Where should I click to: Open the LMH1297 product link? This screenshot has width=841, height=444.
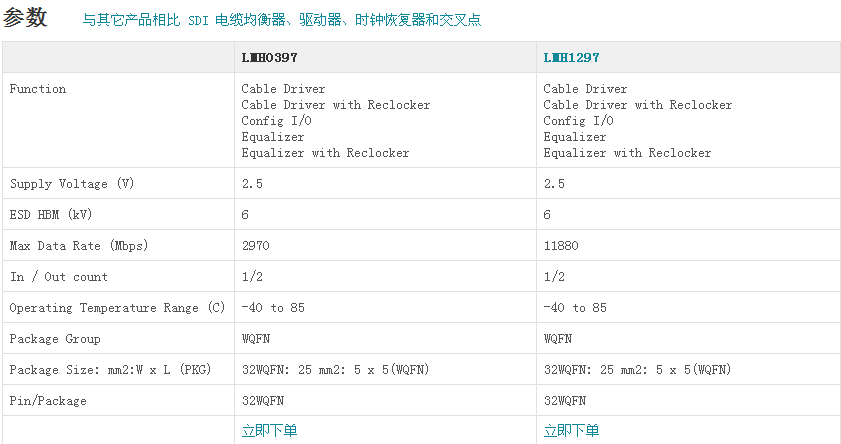[571, 58]
